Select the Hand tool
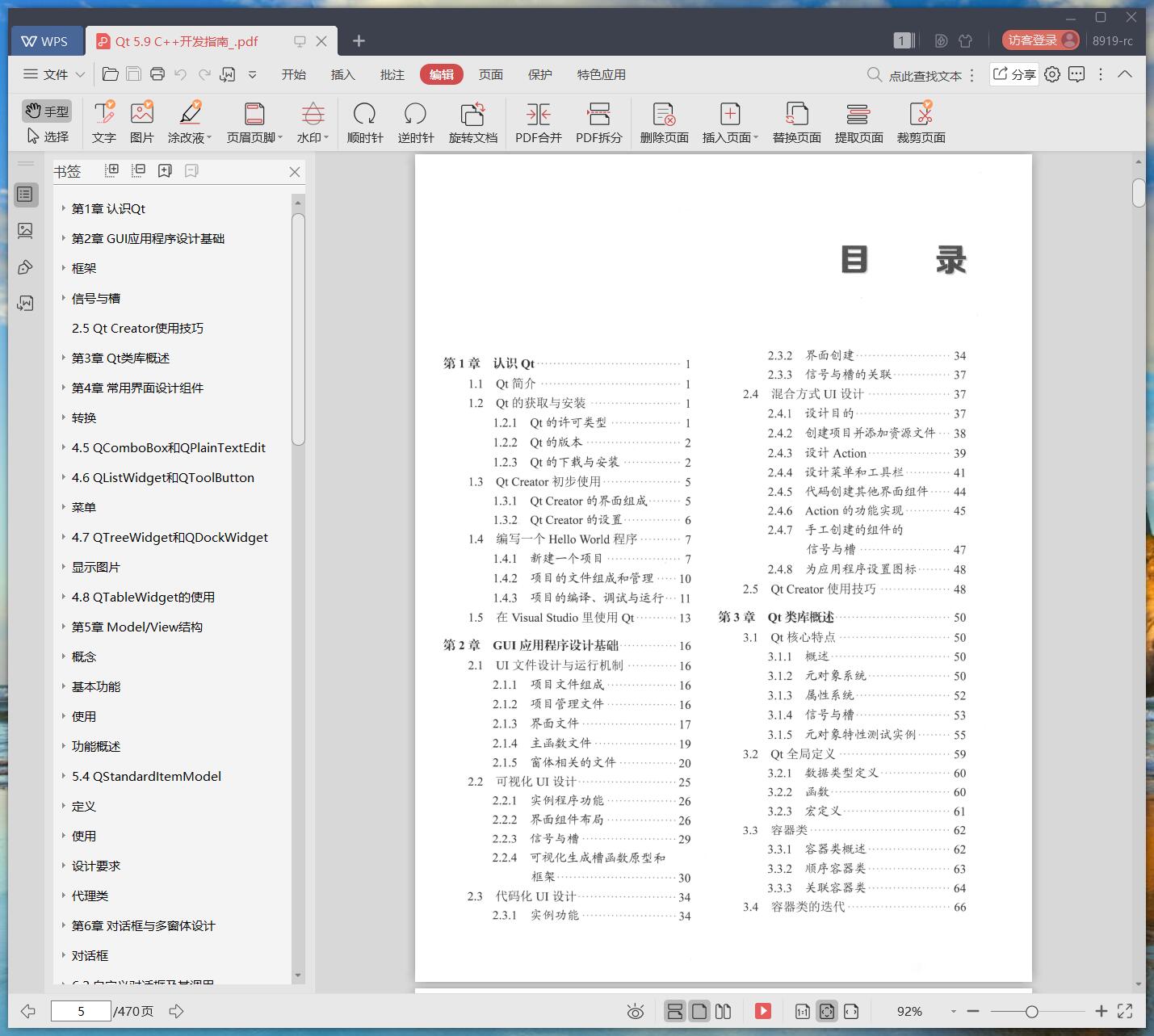This screenshot has height=1036, width=1154. 46,111
